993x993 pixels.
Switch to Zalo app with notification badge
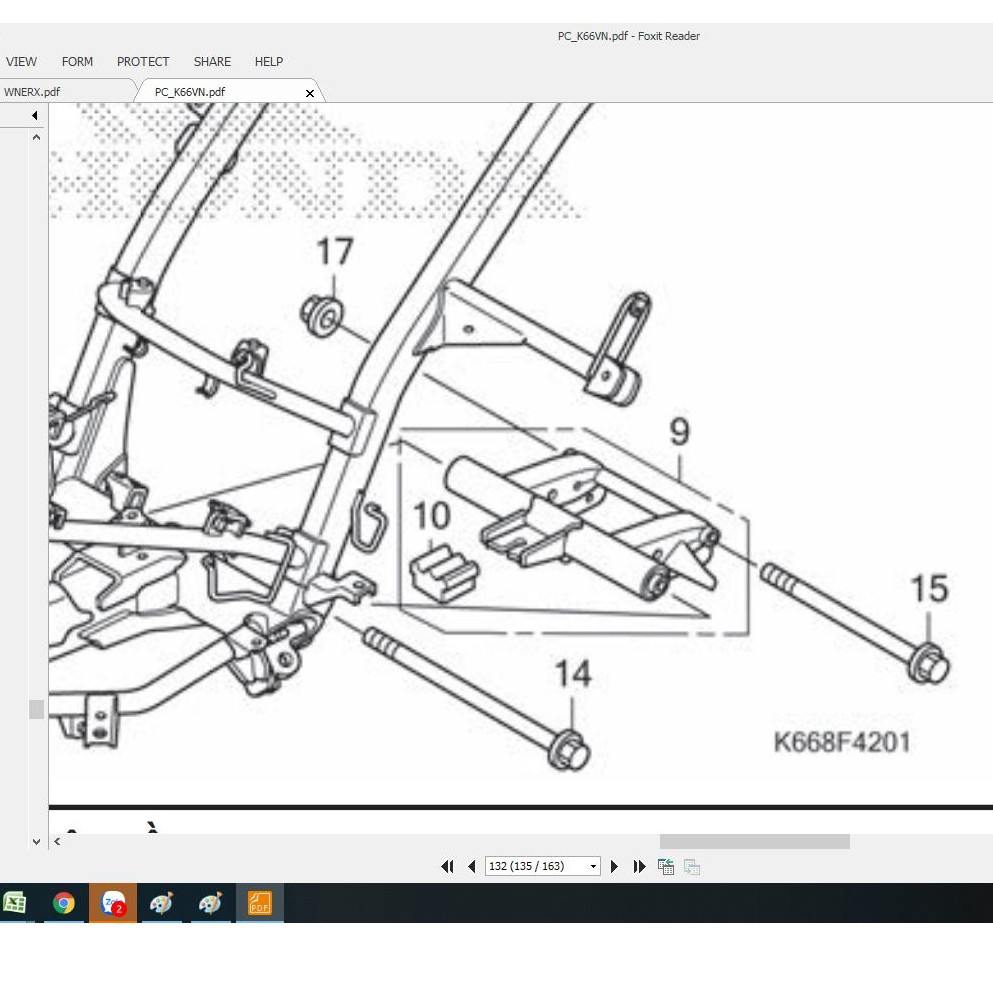(113, 904)
